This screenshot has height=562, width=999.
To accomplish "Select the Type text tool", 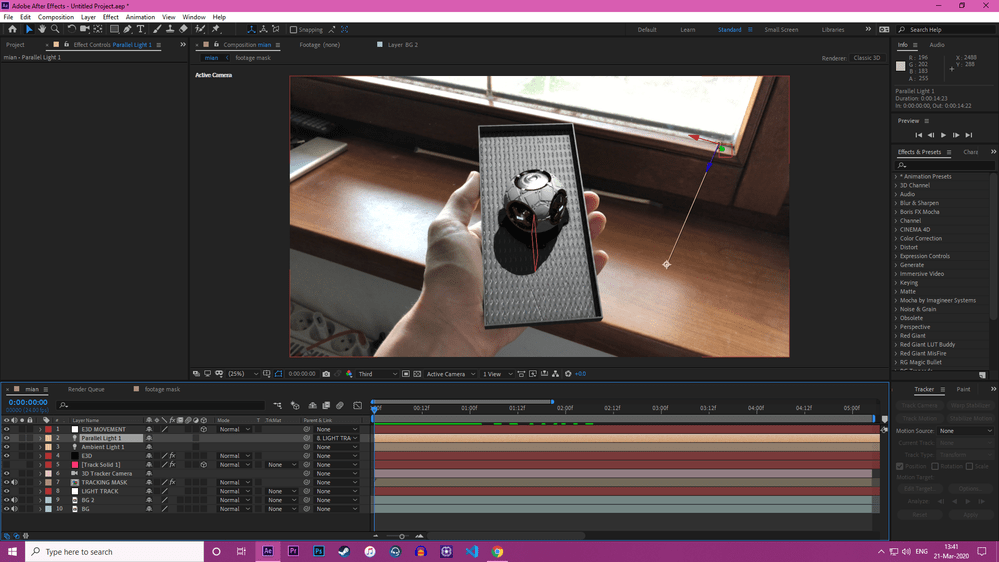I will [140, 30].
